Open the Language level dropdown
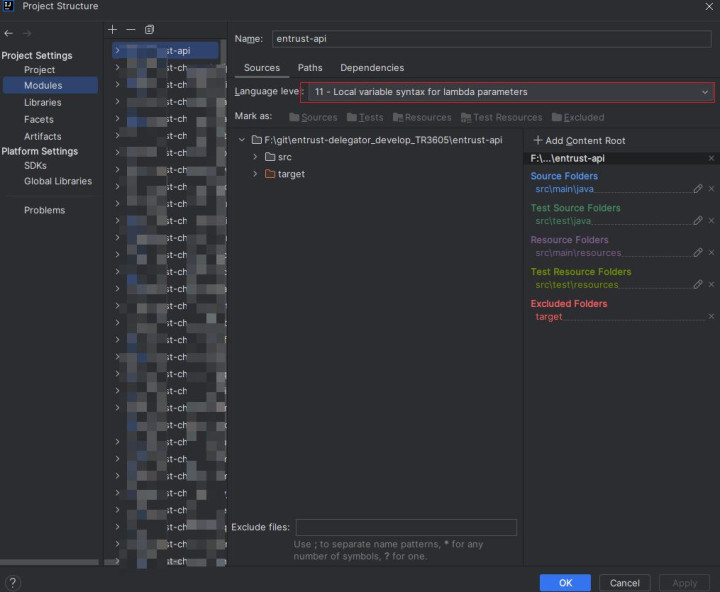The image size is (720, 592). point(507,92)
